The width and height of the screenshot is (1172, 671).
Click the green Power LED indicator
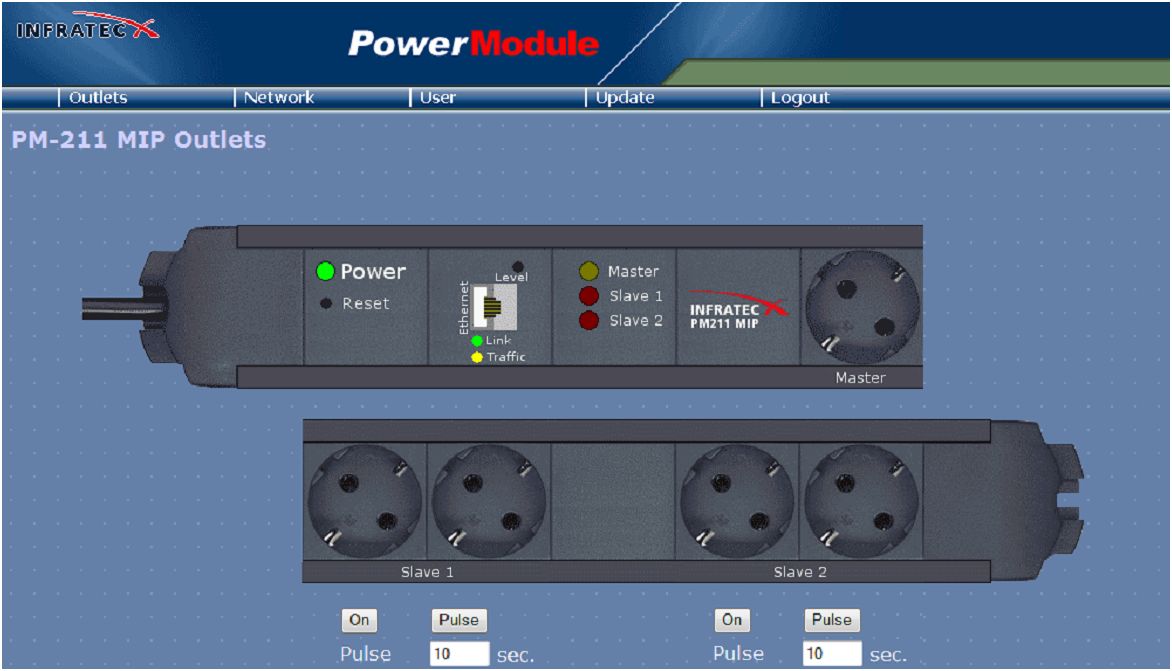pyautogui.click(x=325, y=271)
